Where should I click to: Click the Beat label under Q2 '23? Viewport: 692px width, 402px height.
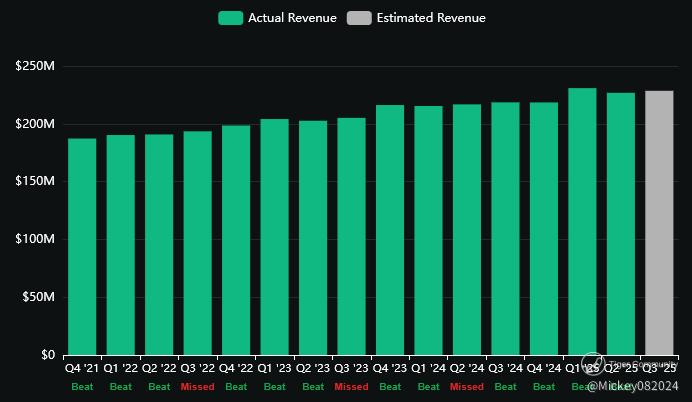click(x=313, y=387)
